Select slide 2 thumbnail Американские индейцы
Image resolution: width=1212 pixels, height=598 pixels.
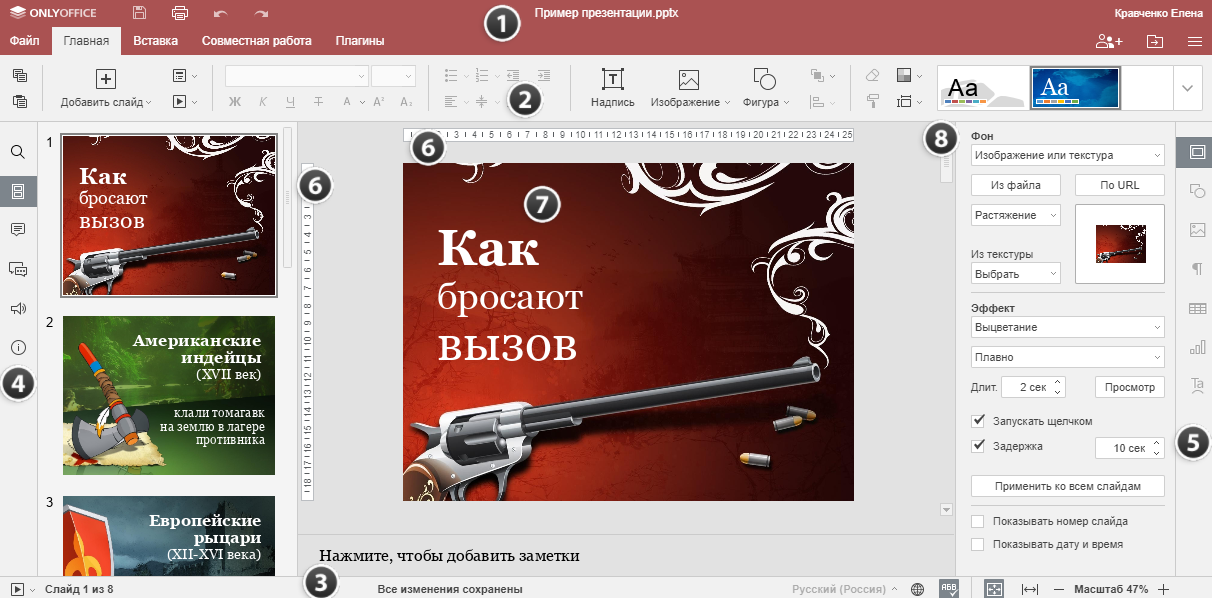pyautogui.click(x=169, y=395)
